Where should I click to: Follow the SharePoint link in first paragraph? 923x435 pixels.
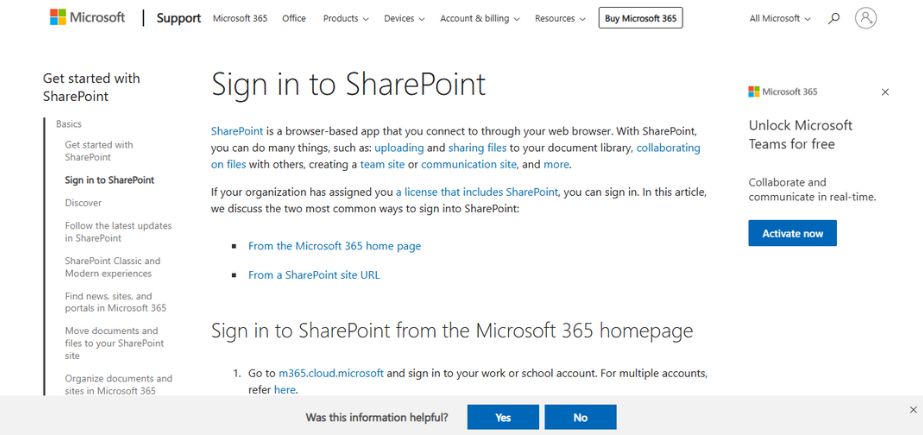237,131
